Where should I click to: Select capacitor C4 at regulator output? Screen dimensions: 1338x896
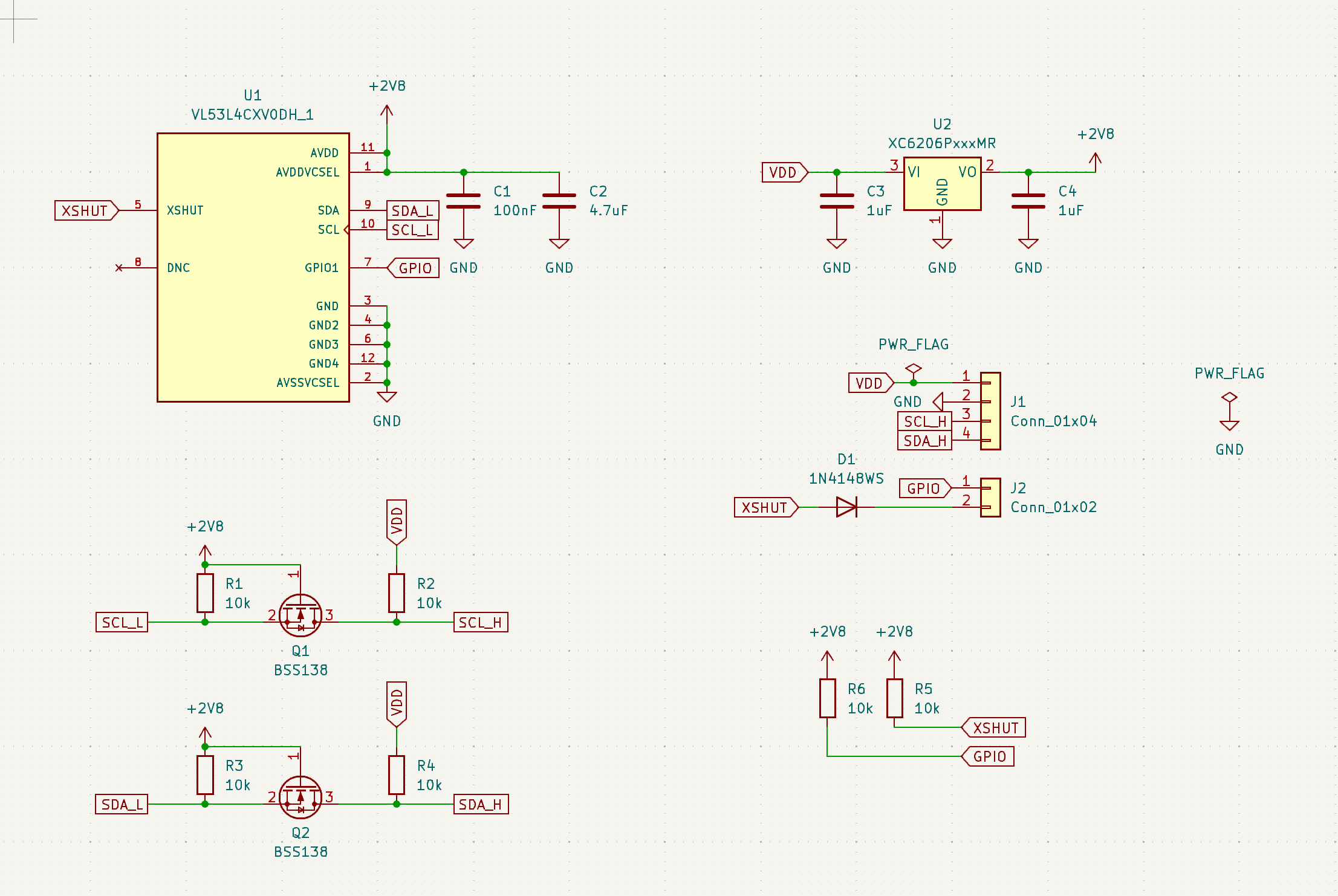point(1028,201)
